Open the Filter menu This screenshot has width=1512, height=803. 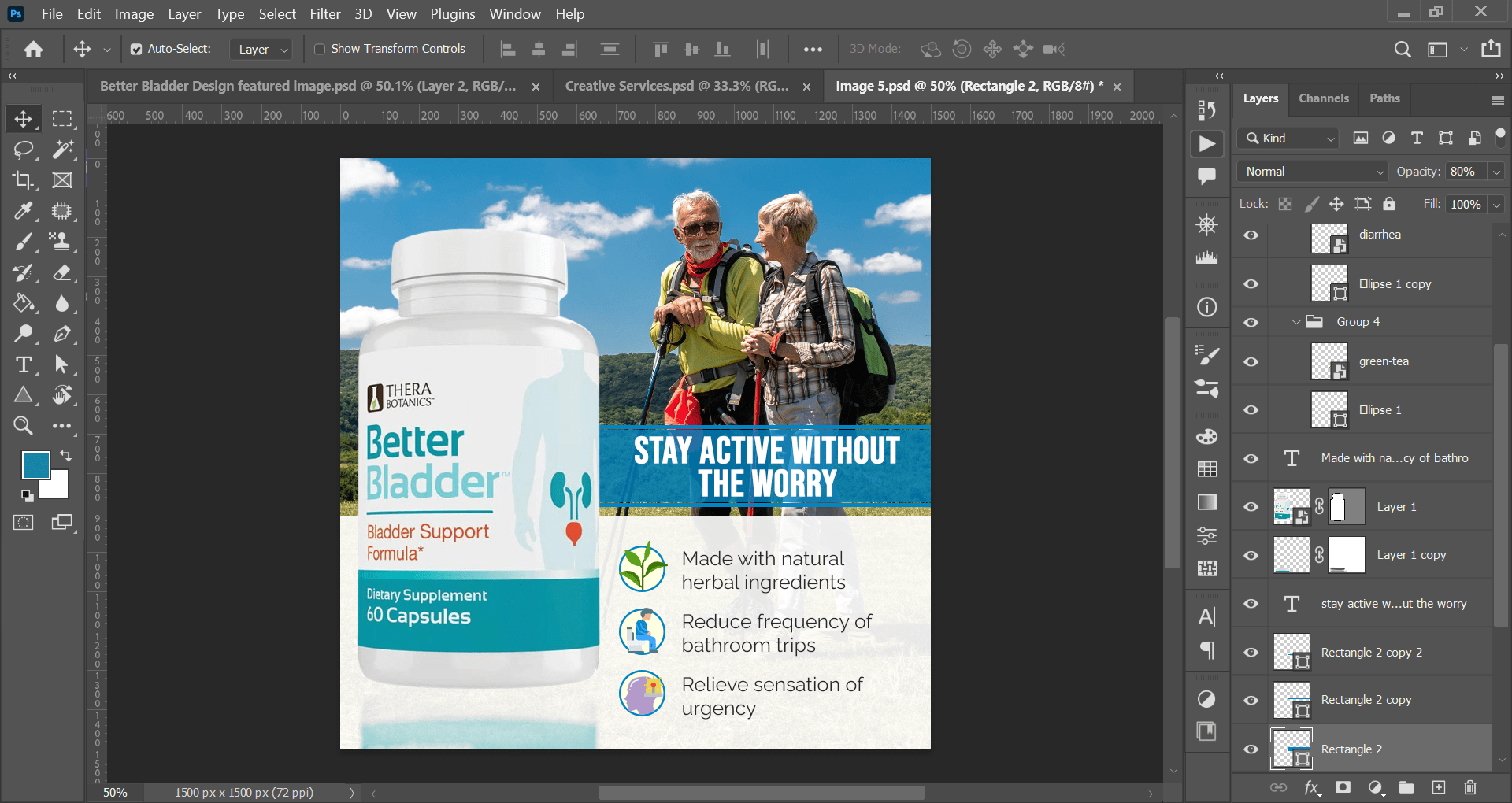click(x=324, y=14)
